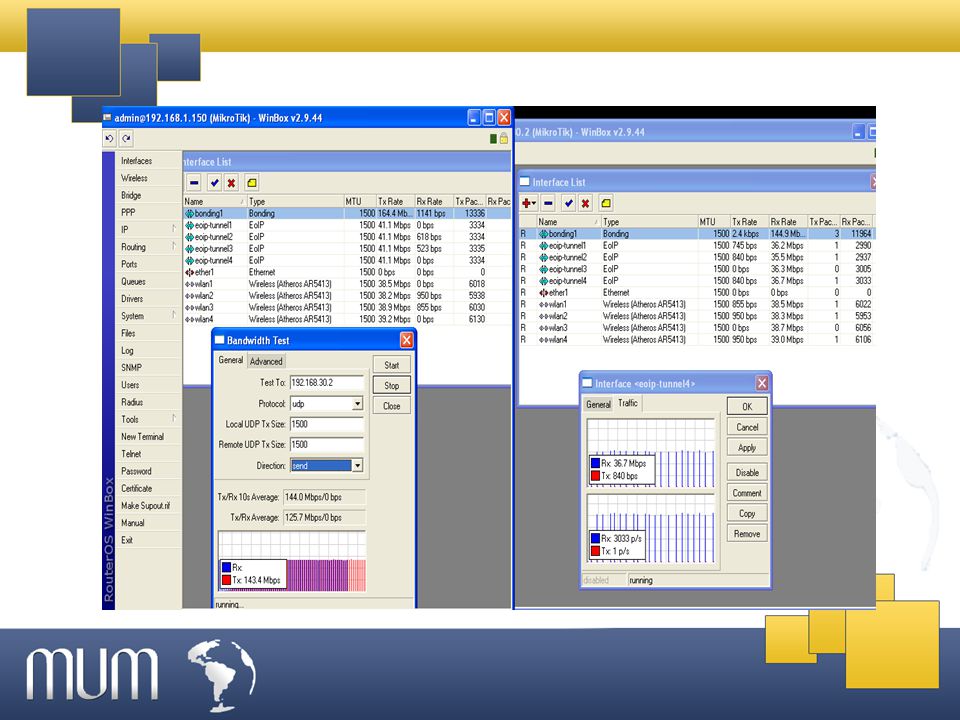The image size is (960, 720).
Task: Select eoip-tunnel3 row in left Interface List
Action: click(x=347, y=249)
